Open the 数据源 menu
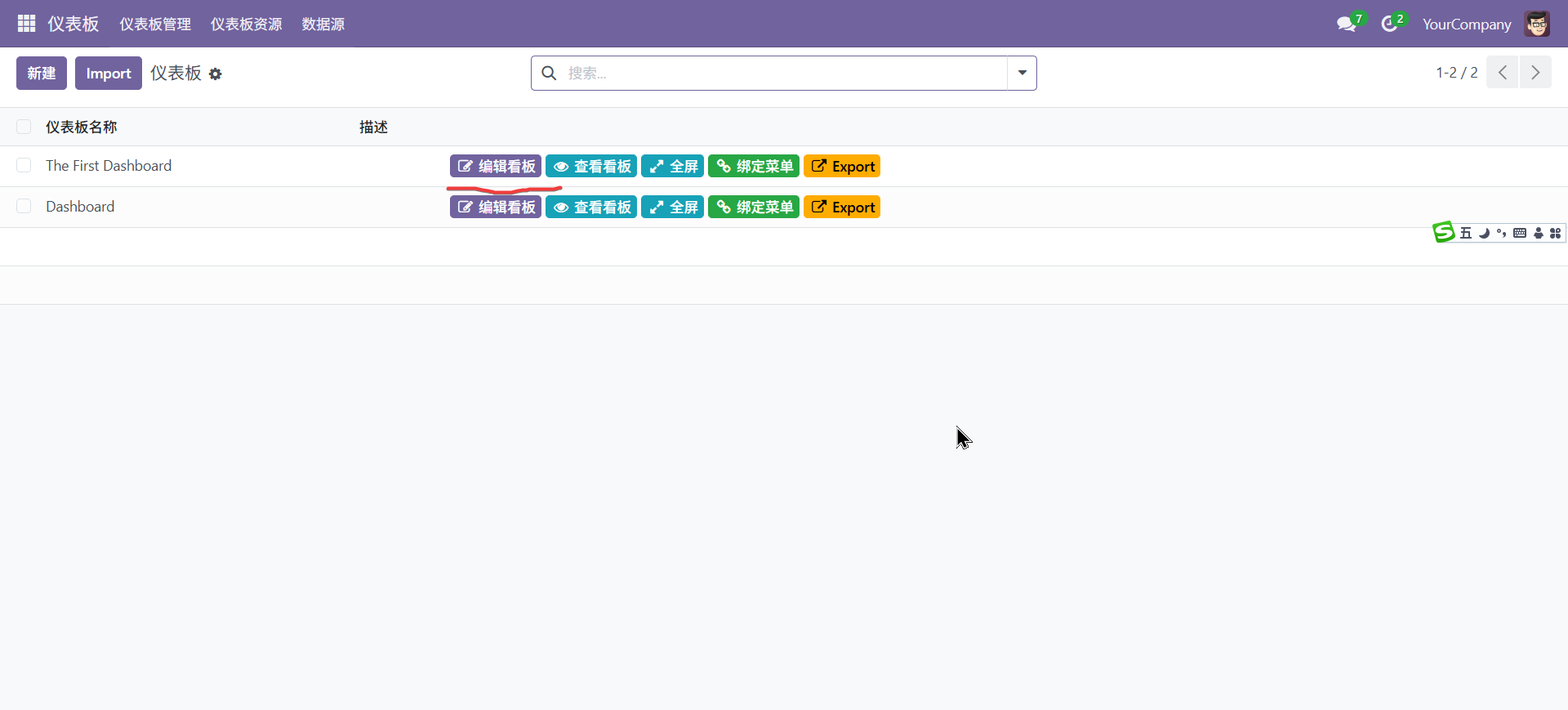 [323, 25]
